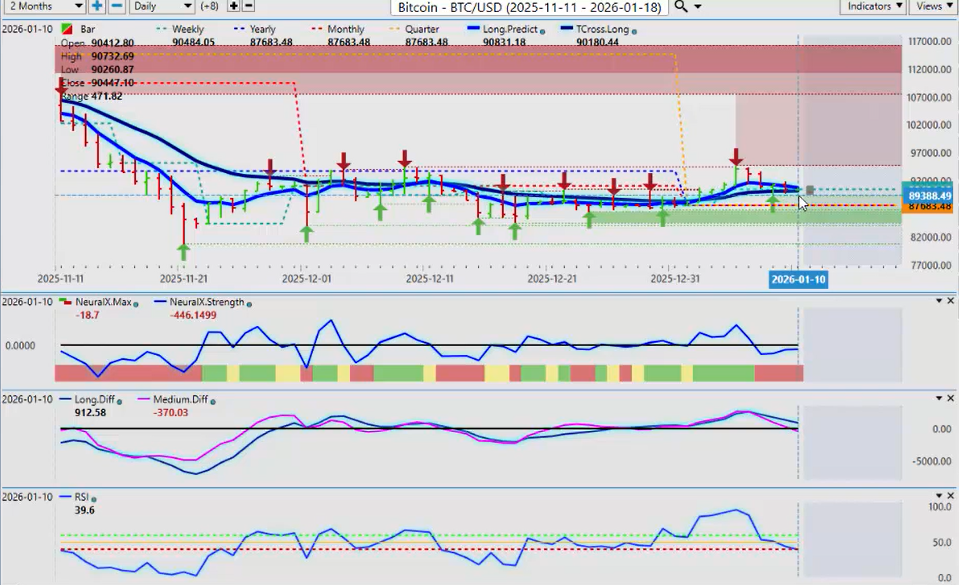
Task: Close the Long.Diff indicator panel
Action: [x=949, y=398]
